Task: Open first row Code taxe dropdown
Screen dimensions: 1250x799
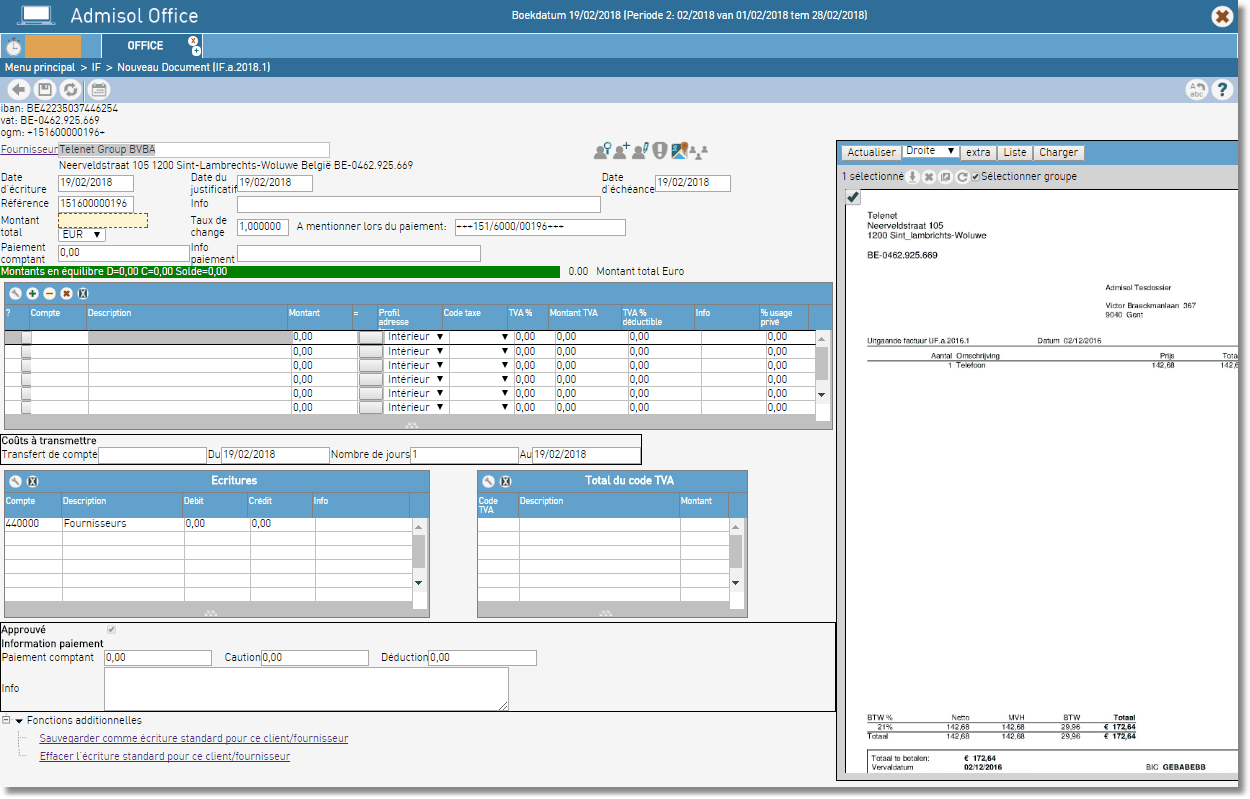Action: (480, 337)
